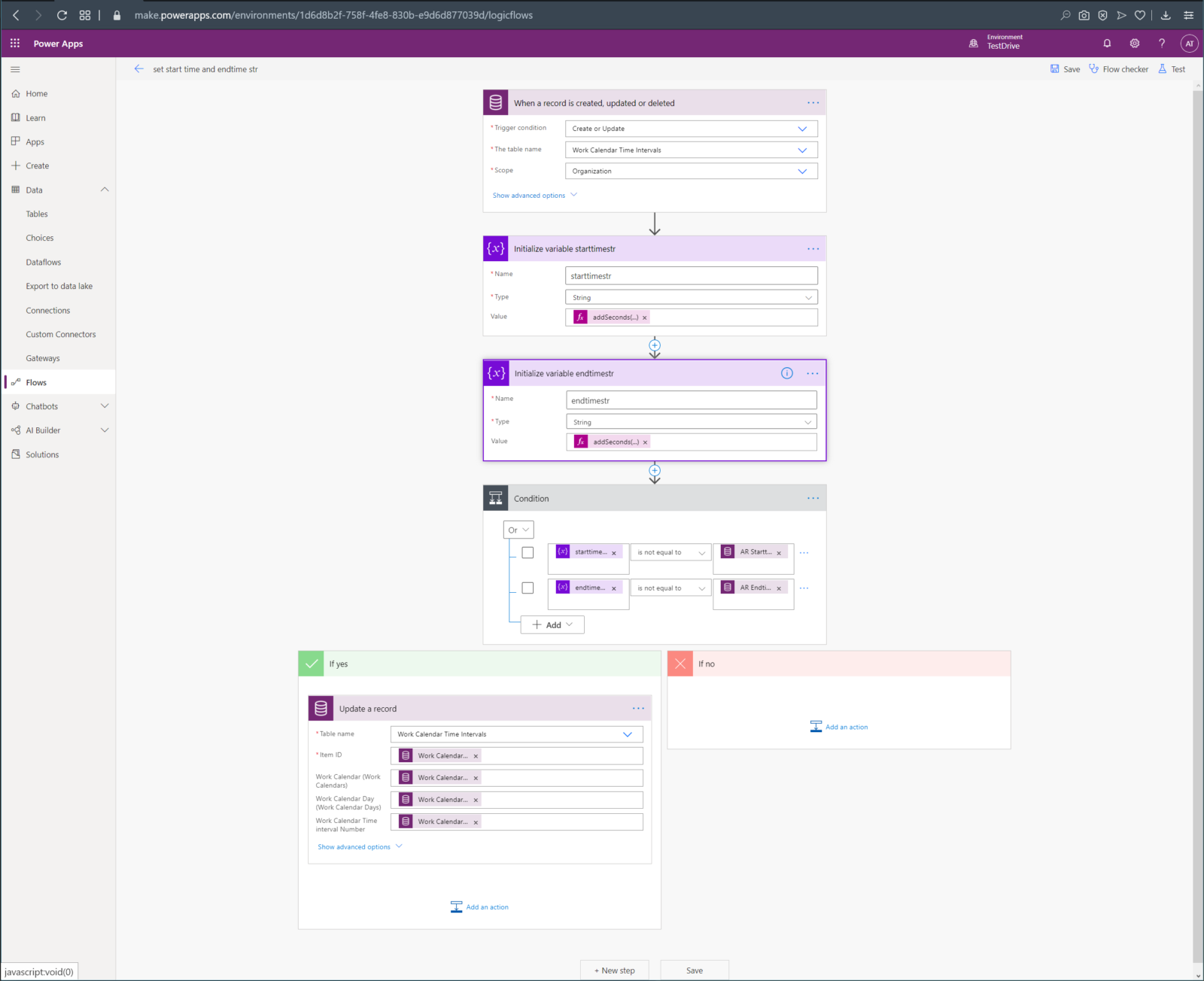The height and width of the screenshot is (981, 1204).
Task: Click the info icon on the endtimestr card
Action: tap(787, 372)
